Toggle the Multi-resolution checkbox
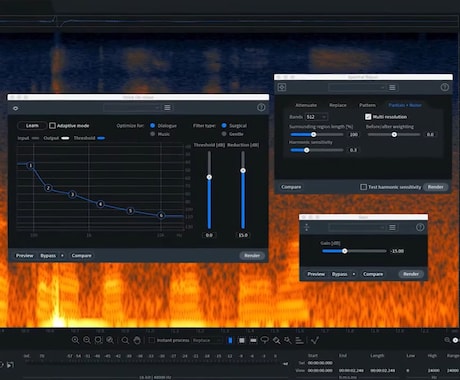Image resolution: width=460 pixels, height=380 pixels. tap(368, 117)
